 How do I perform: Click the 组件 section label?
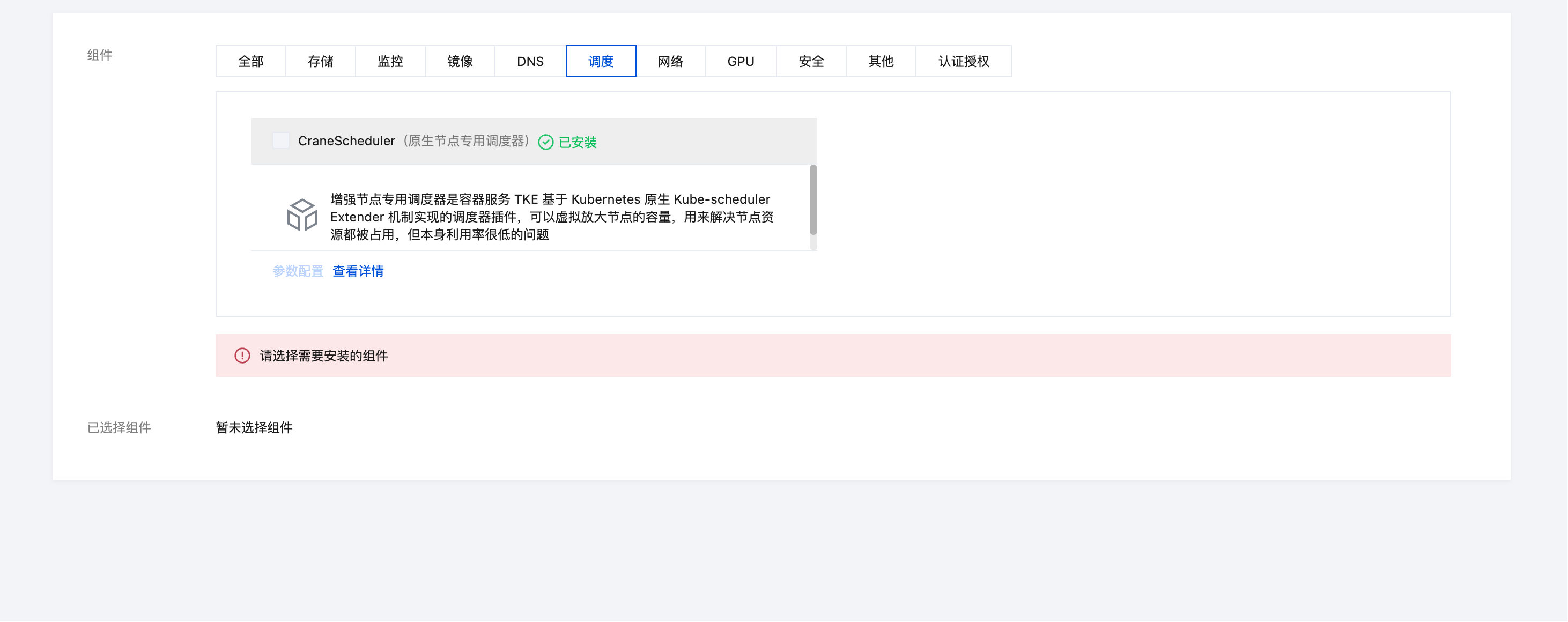click(100, 55)
